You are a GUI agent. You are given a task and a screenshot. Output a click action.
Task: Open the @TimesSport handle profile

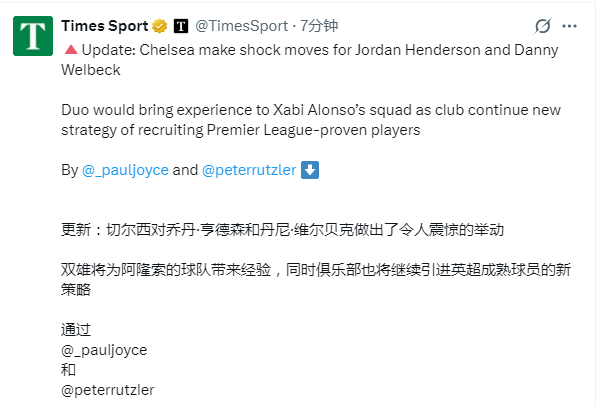point(242,26)
